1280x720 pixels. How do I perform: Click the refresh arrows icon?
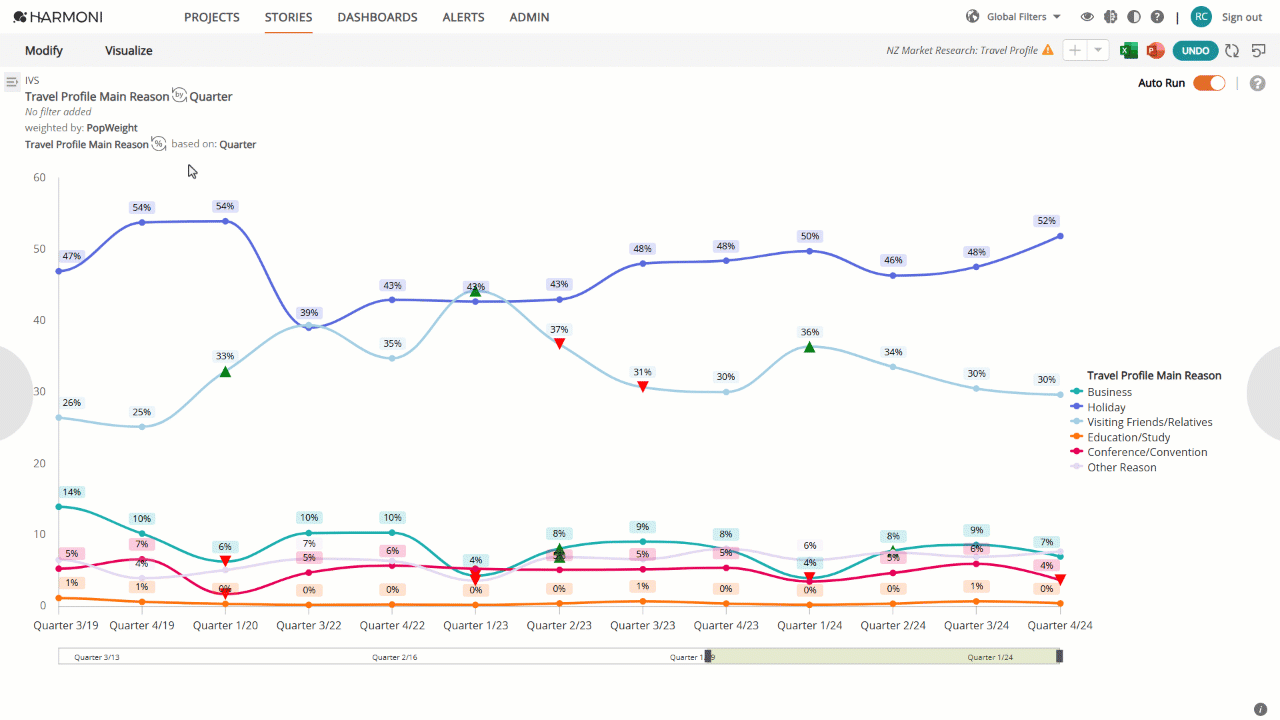click(1232, 50)
